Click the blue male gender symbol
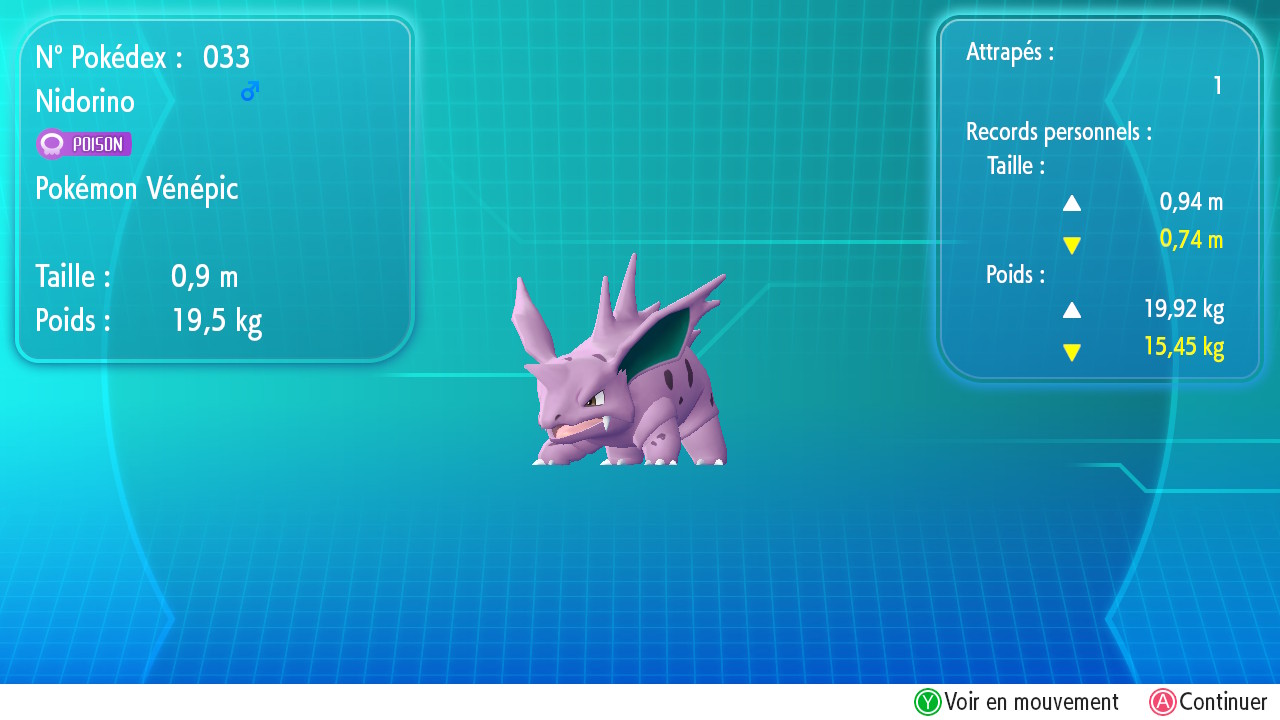 [249, 92]
